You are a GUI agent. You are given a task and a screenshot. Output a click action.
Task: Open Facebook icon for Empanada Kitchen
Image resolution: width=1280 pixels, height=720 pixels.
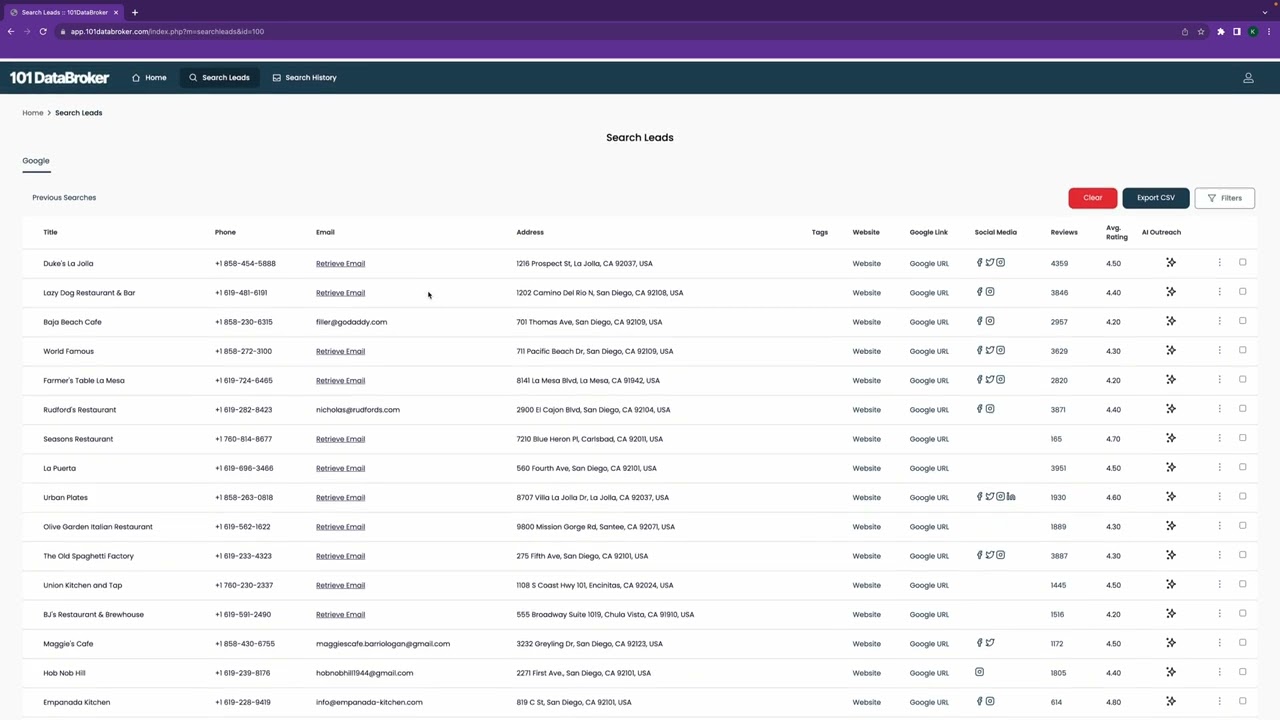coord(980,701)
